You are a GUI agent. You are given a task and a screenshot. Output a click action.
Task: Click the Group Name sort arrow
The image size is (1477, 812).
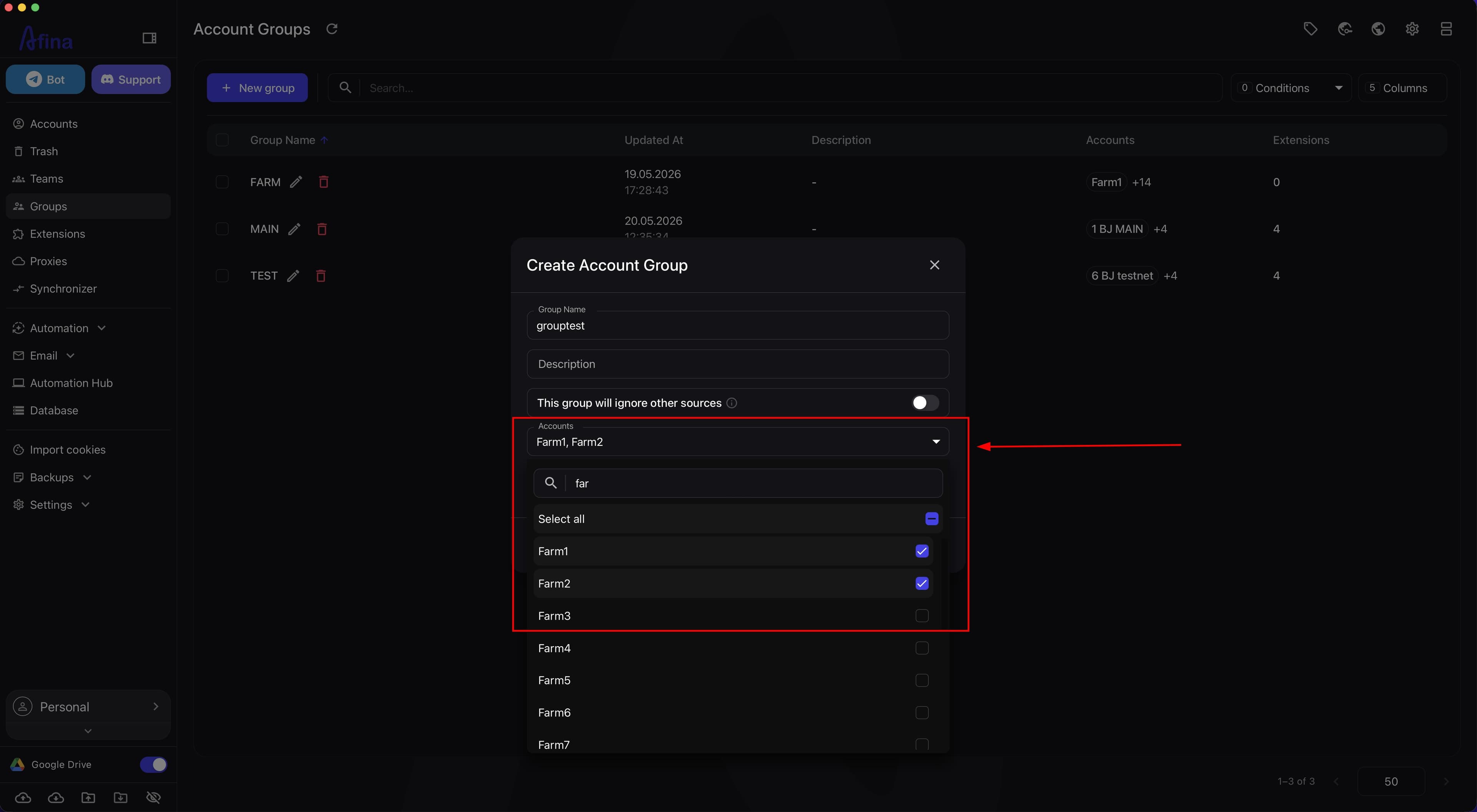pos(324,140)
